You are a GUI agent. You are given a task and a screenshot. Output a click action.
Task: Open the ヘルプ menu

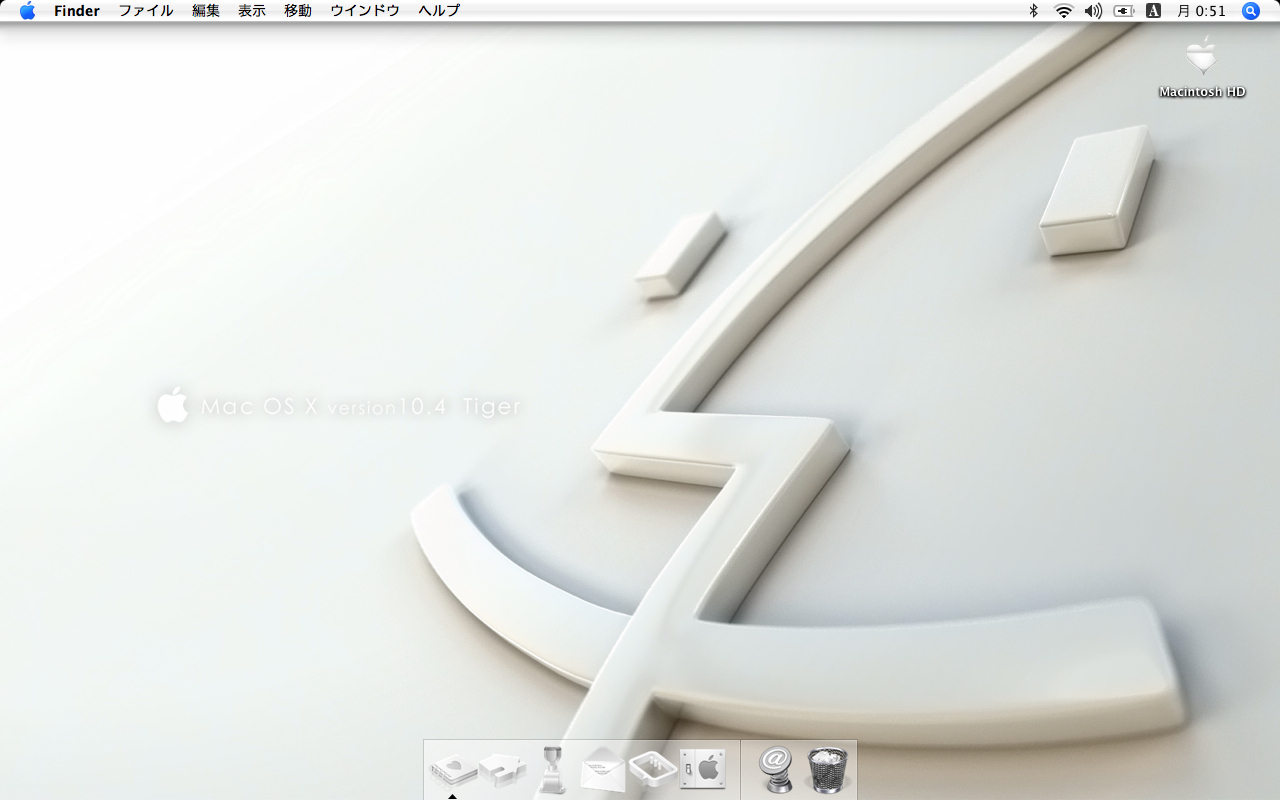(x=439, y=11)
